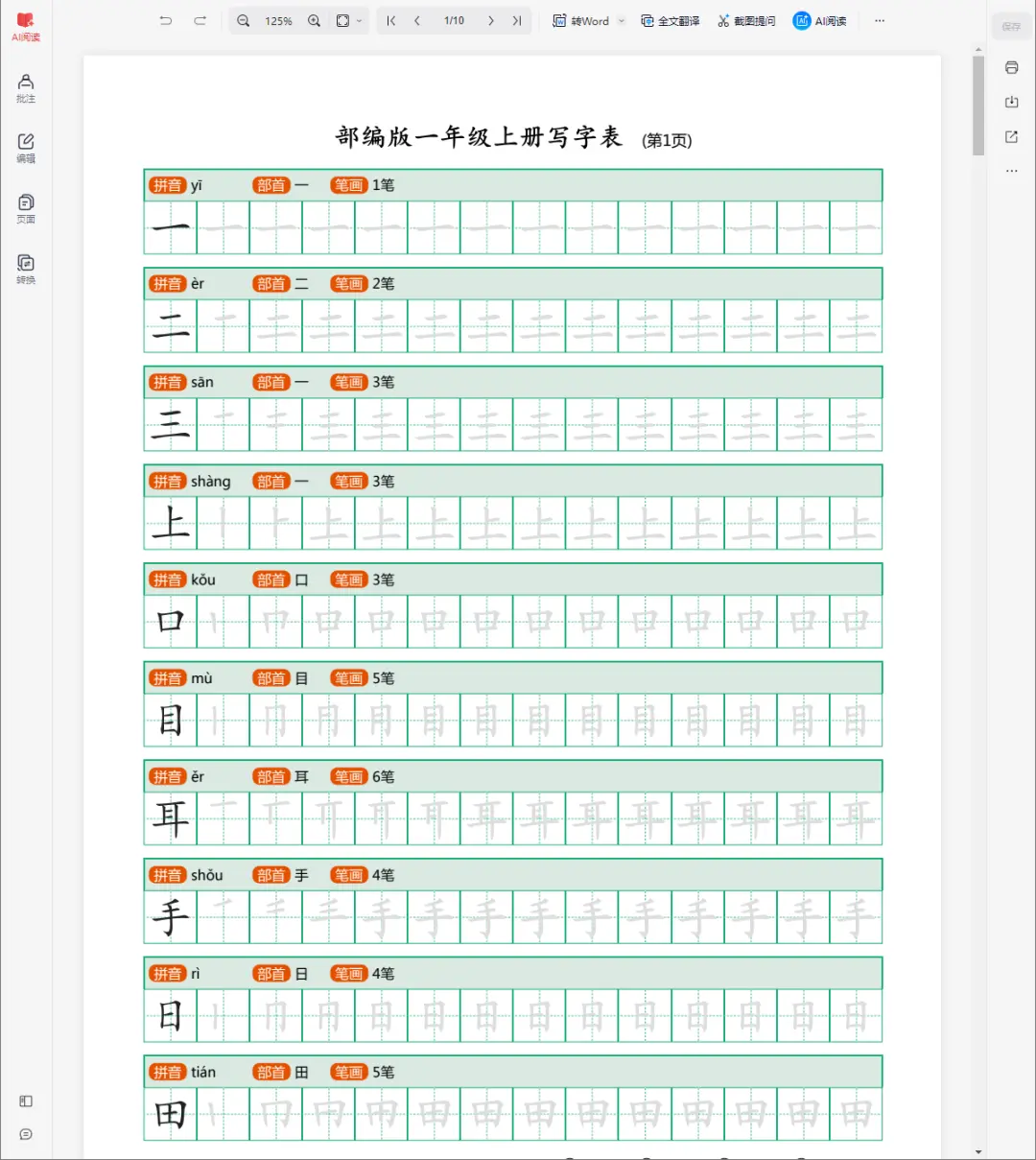Click the 保存 save button
Screen dimensions: 1036x1160
tap(1012, 26)
